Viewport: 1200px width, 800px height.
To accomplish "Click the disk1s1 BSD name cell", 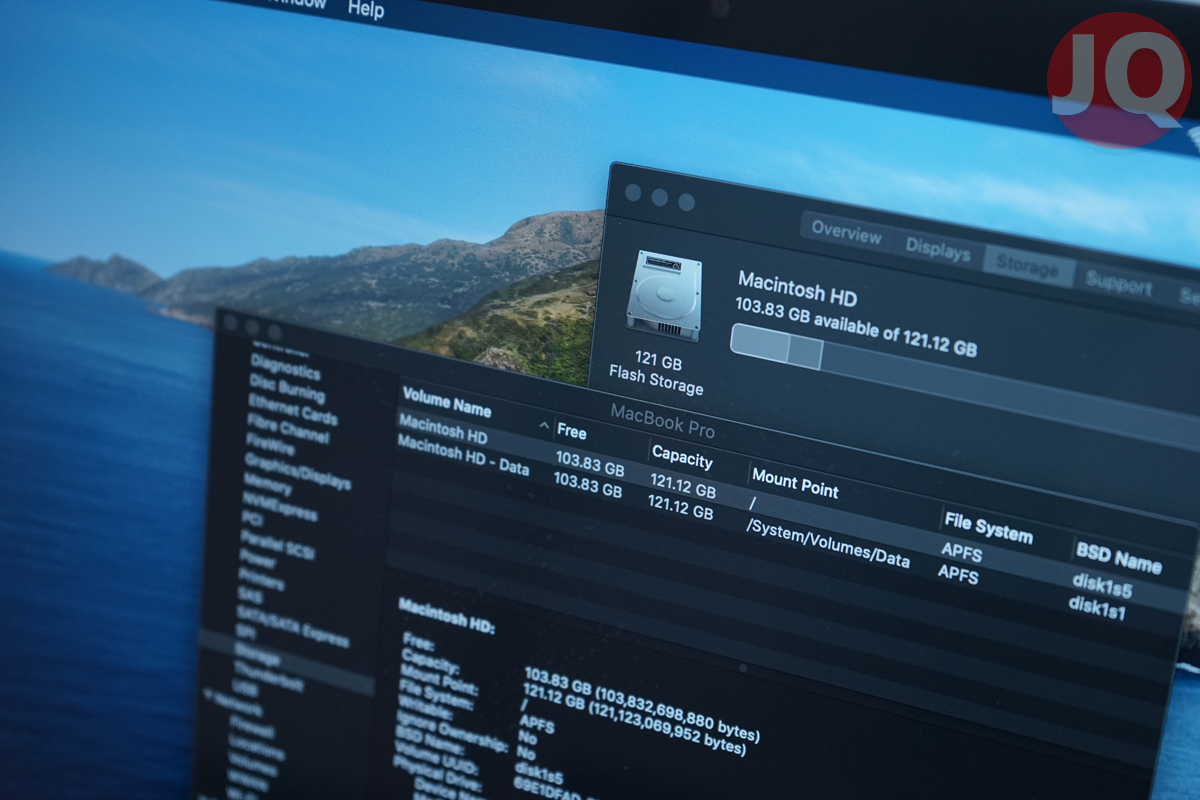I will [x=1097, y=606].
